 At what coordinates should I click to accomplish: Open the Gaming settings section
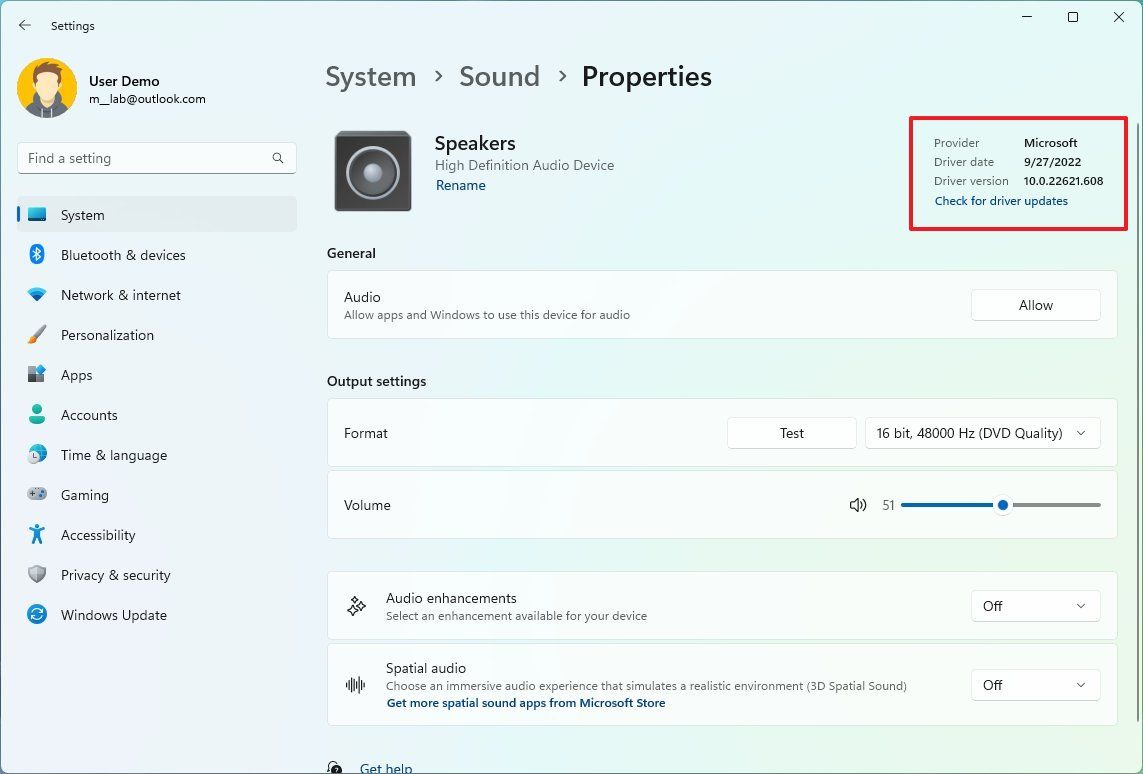pos(85,495)
